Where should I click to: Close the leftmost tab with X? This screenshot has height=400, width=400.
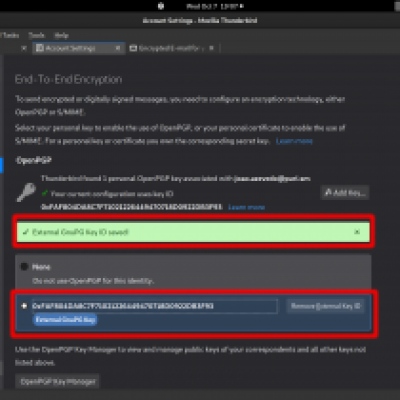(x=24, y=48)
